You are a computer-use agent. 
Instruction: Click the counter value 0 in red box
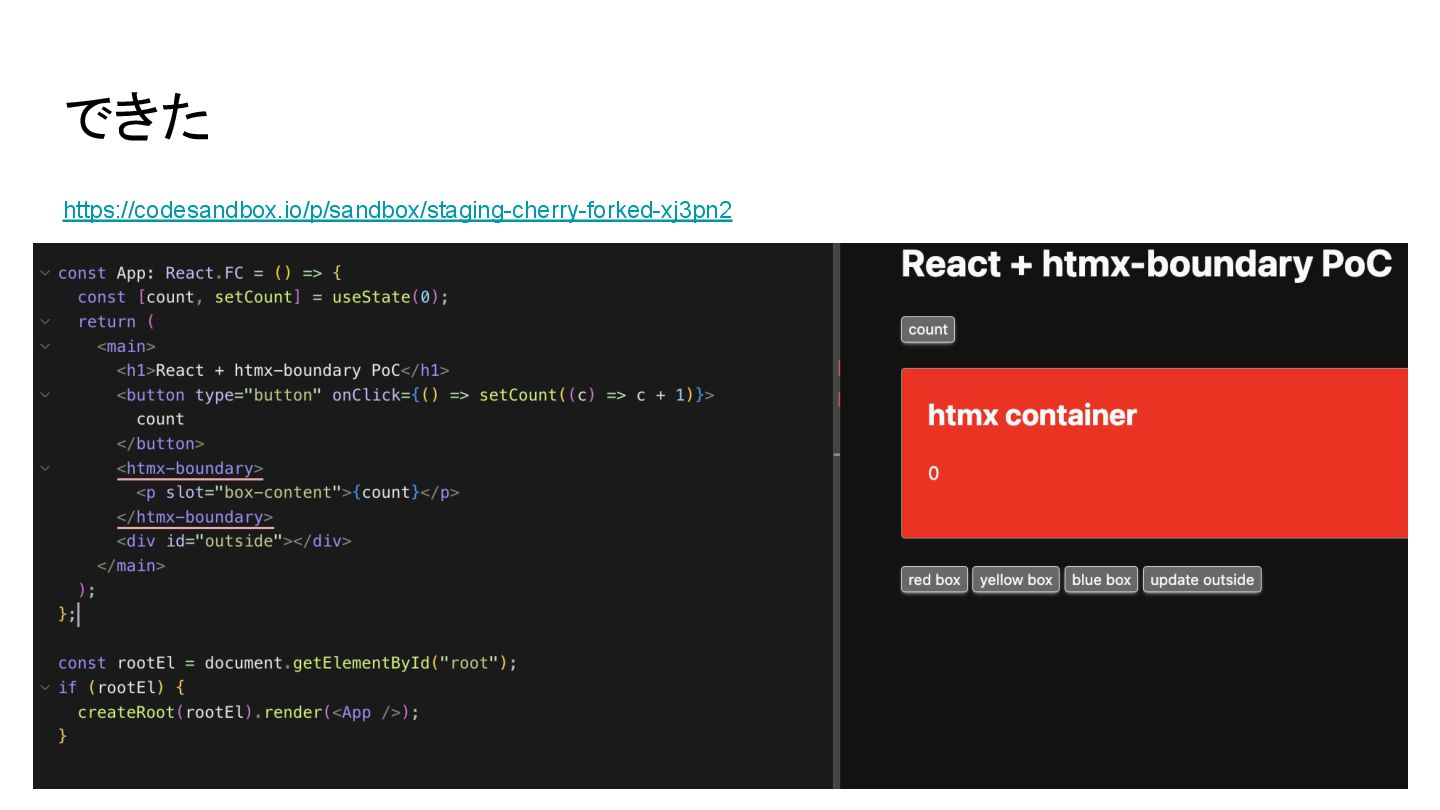933,474
